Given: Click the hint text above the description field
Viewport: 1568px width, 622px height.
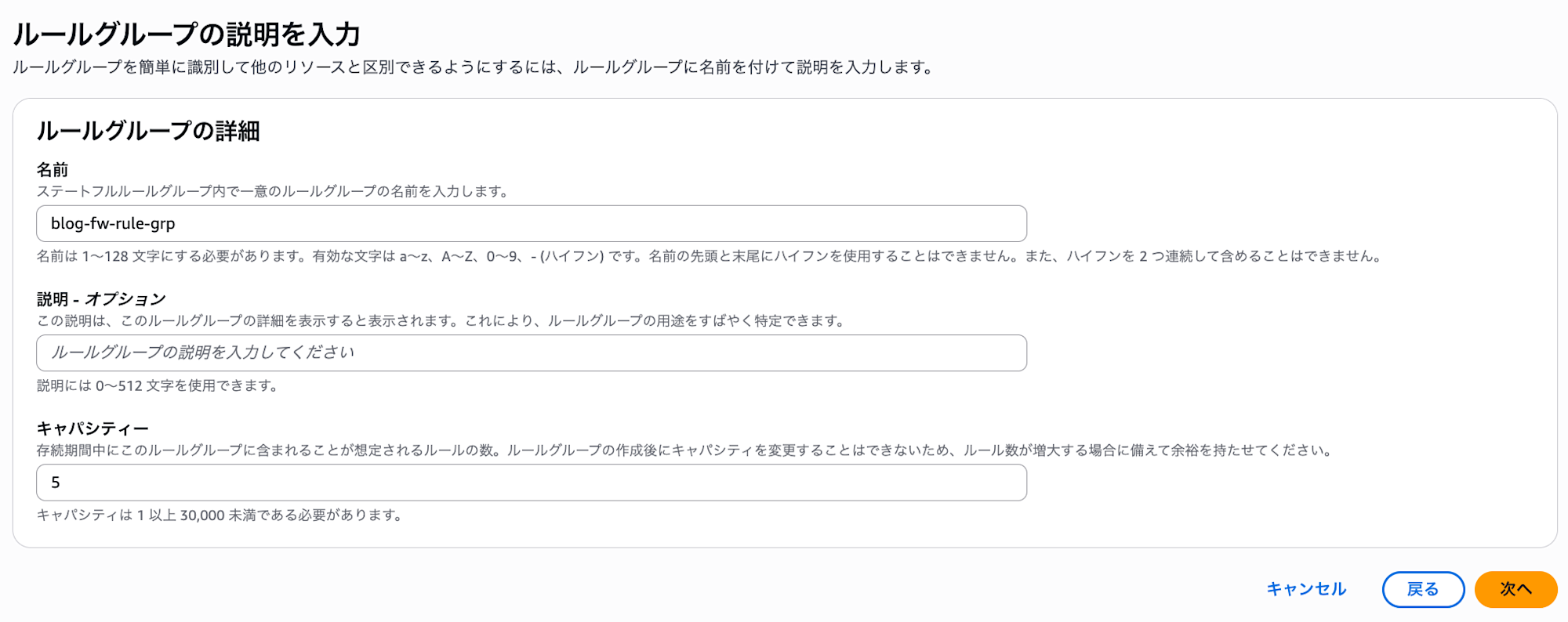Looking at the screenshot, I should click(441, 320).
